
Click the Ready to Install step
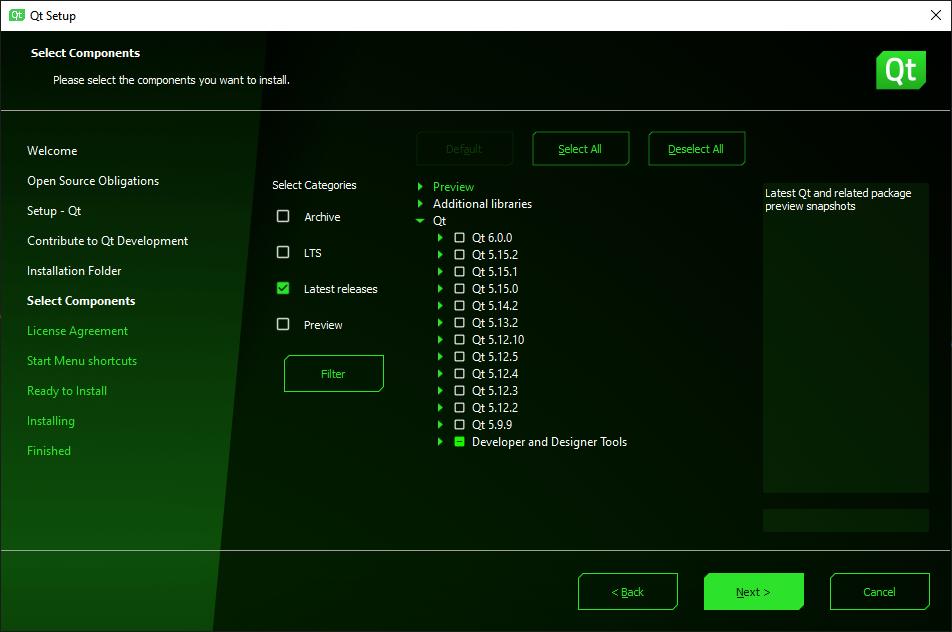pos(67,390)
